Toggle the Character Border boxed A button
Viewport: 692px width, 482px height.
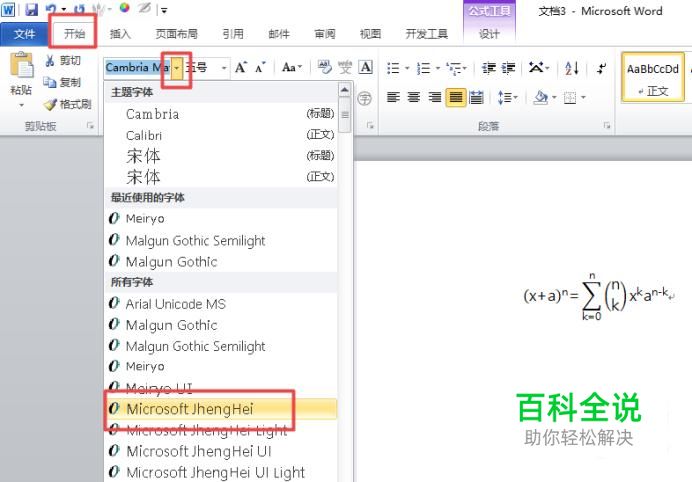[365, 68]
